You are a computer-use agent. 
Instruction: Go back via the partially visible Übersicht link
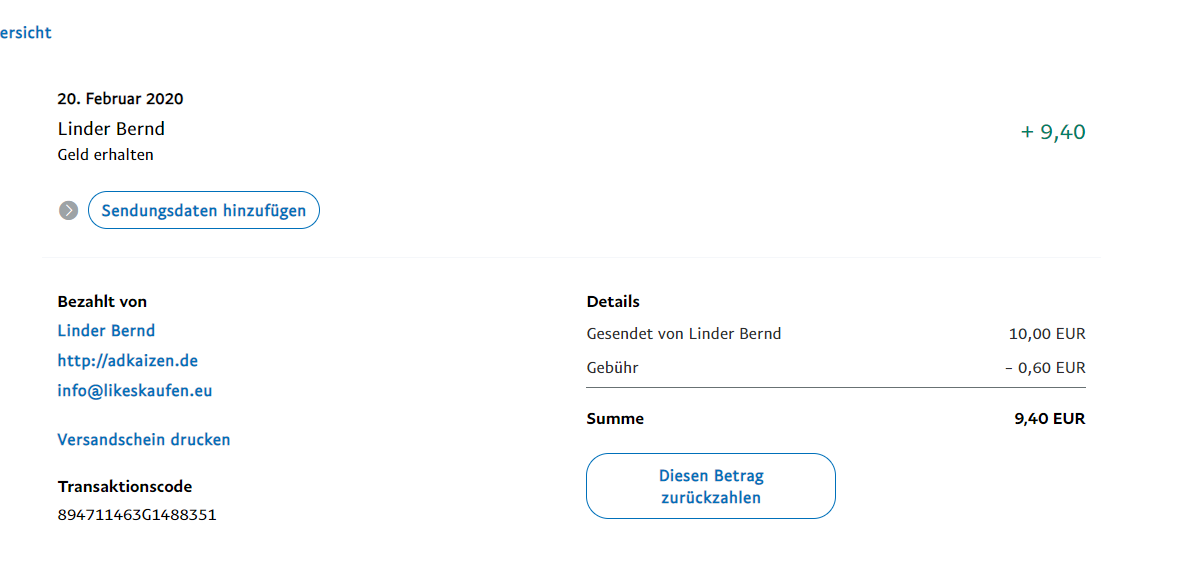point(25,33)
